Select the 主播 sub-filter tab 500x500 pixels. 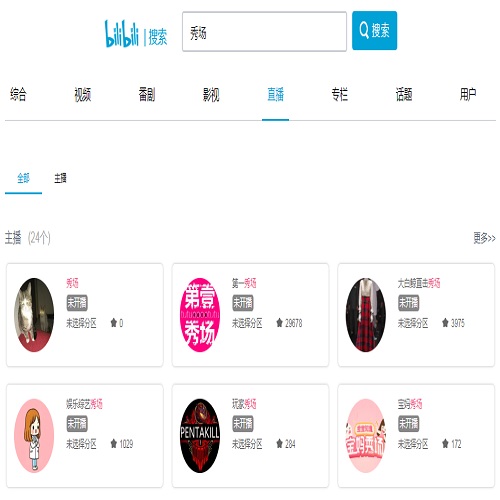click(60, 178)
